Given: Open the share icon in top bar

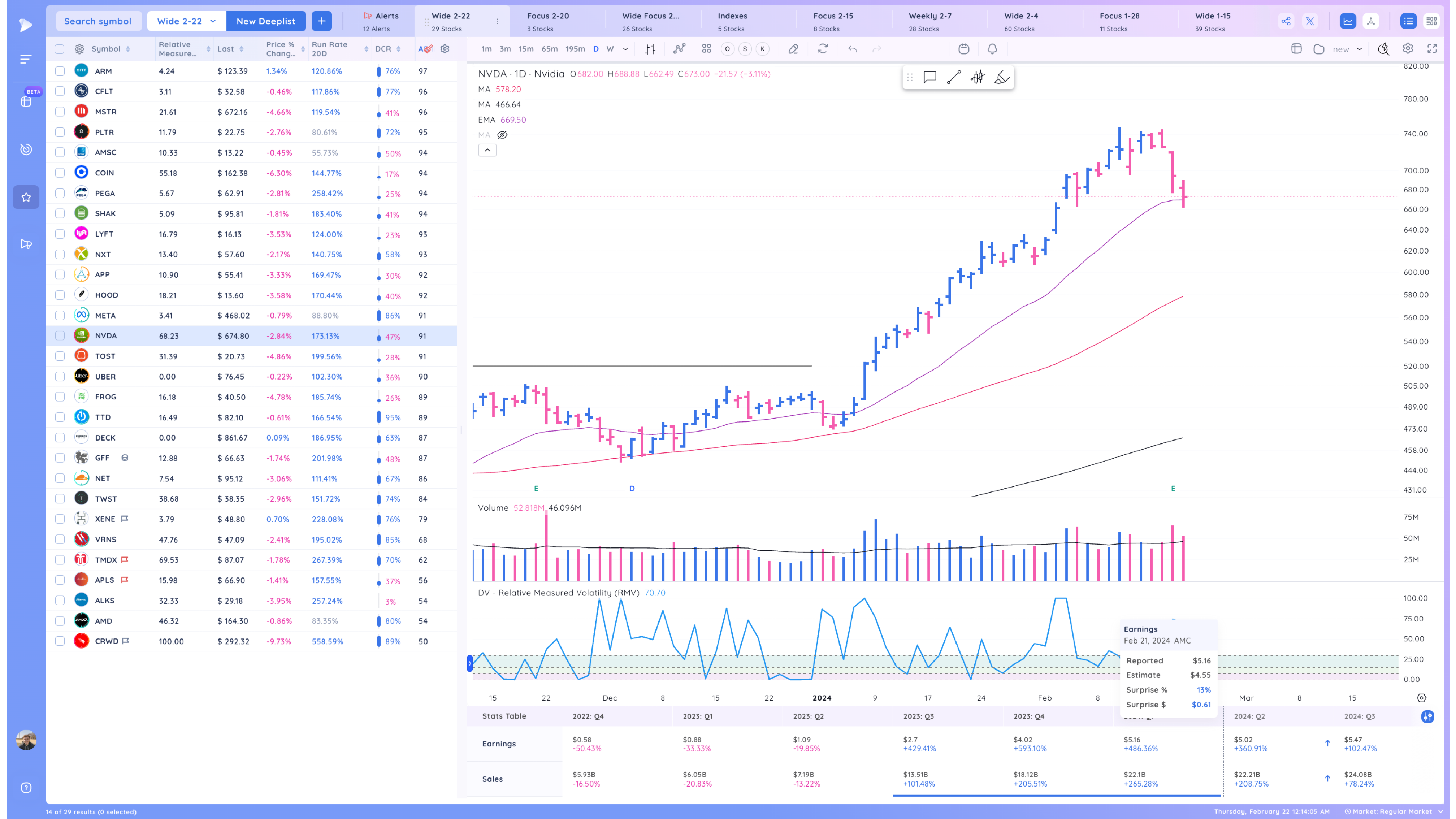Looking at the screenshot, I should tap(1286, 21).
